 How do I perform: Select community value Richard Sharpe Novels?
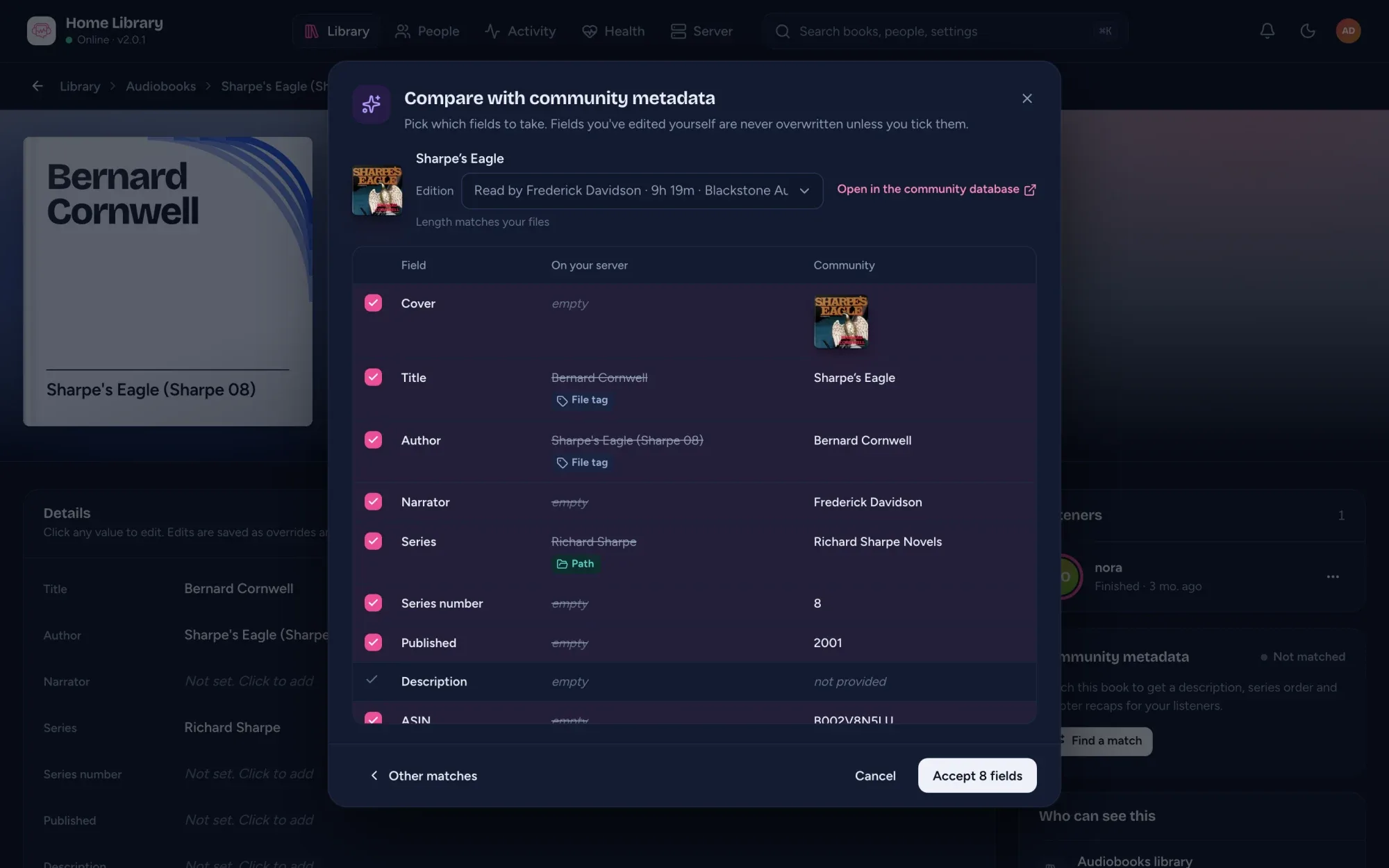(877, 542)
